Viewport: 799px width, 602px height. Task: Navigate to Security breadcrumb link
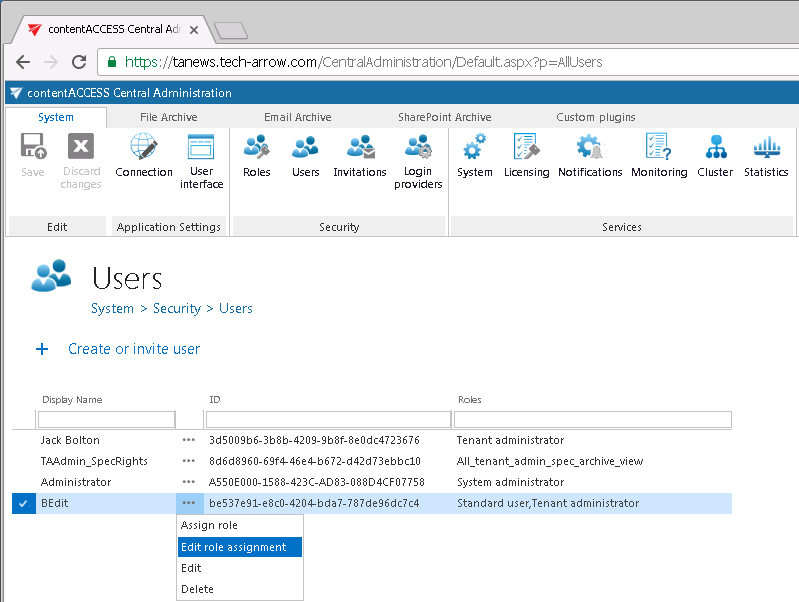176,308
